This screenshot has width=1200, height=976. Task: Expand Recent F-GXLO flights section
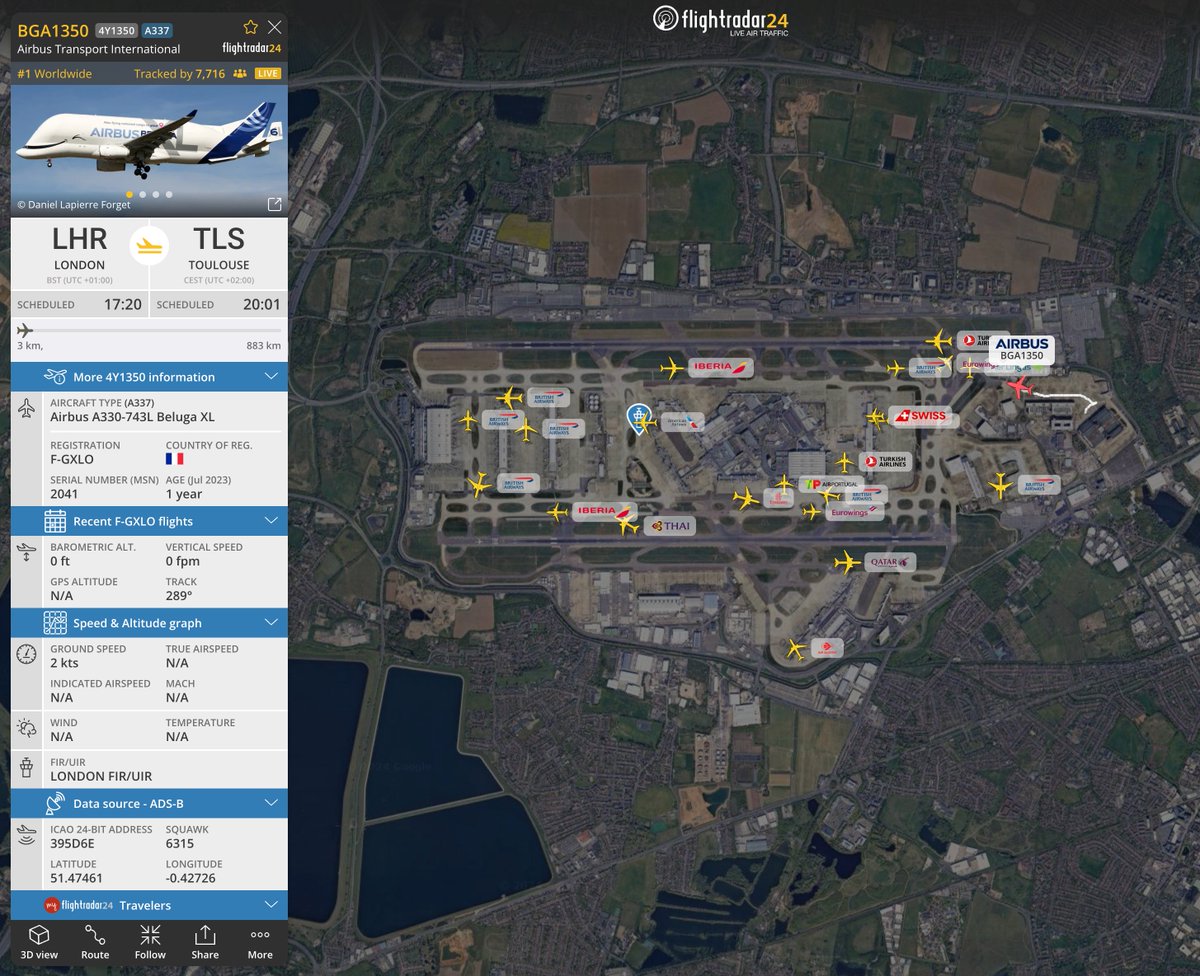(x=149, y=521)
